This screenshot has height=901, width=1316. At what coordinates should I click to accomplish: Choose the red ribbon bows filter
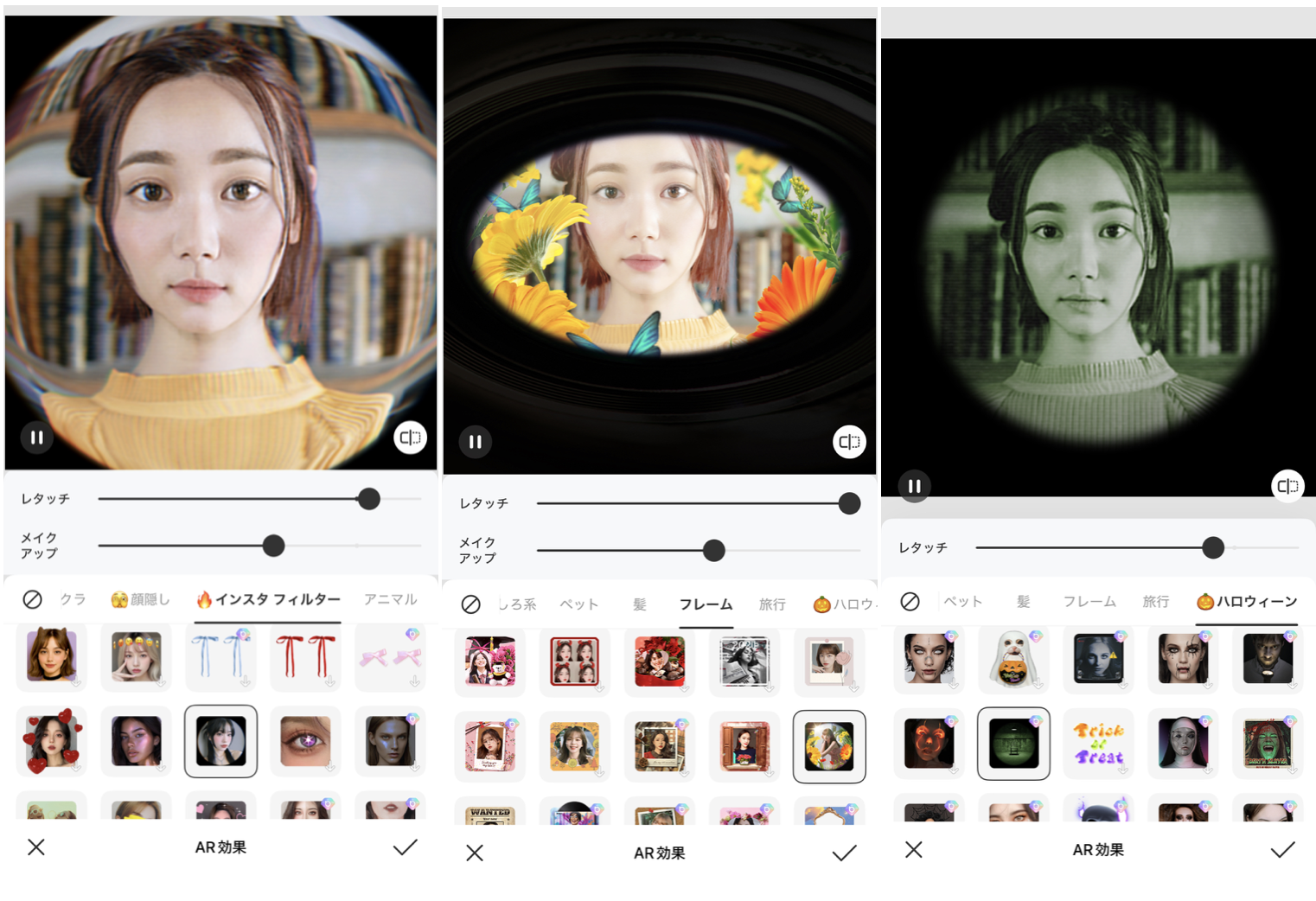click(305, 657)
